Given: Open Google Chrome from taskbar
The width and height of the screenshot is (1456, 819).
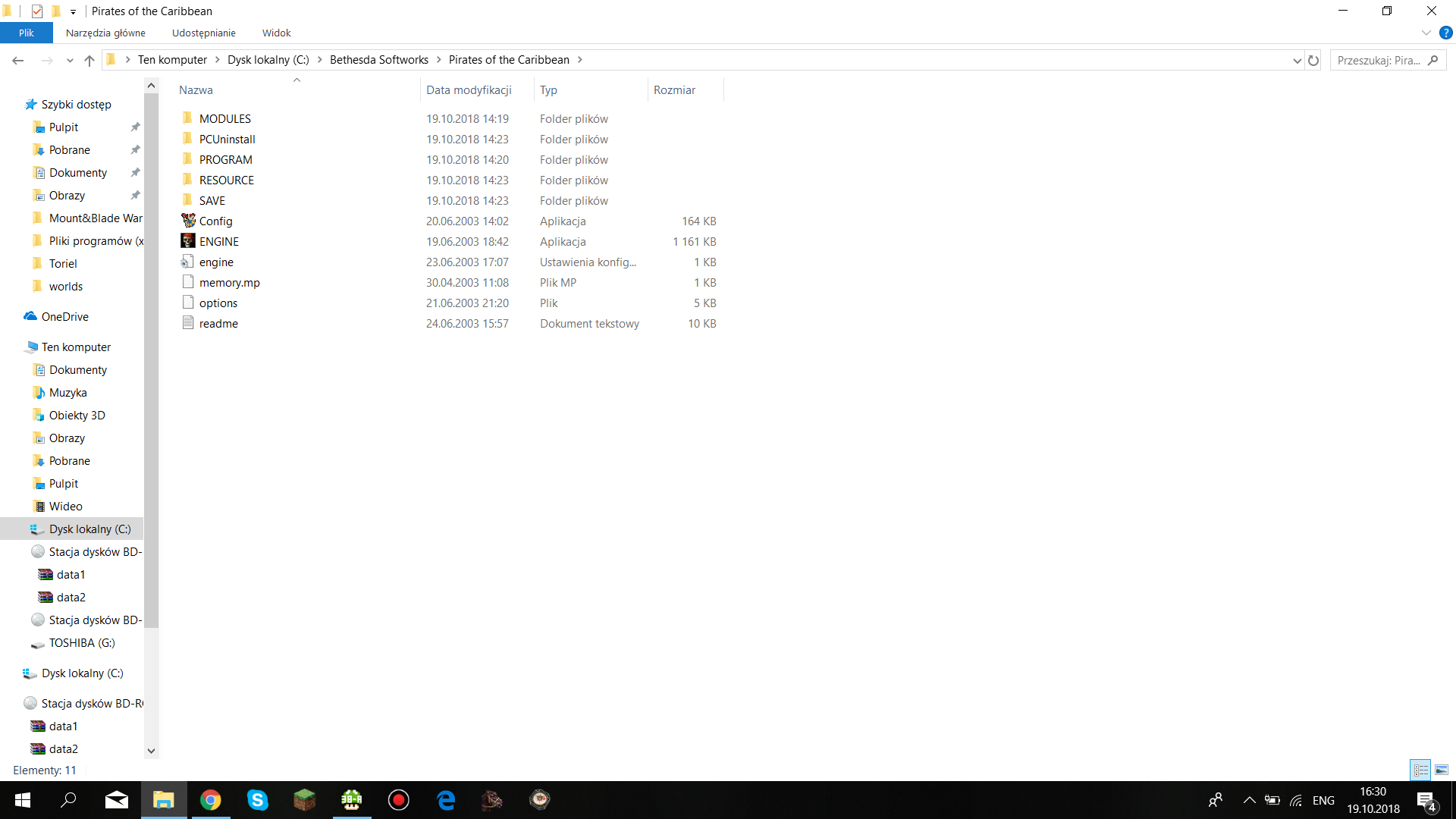Looking at the screenshot, I should coord(211,800).
